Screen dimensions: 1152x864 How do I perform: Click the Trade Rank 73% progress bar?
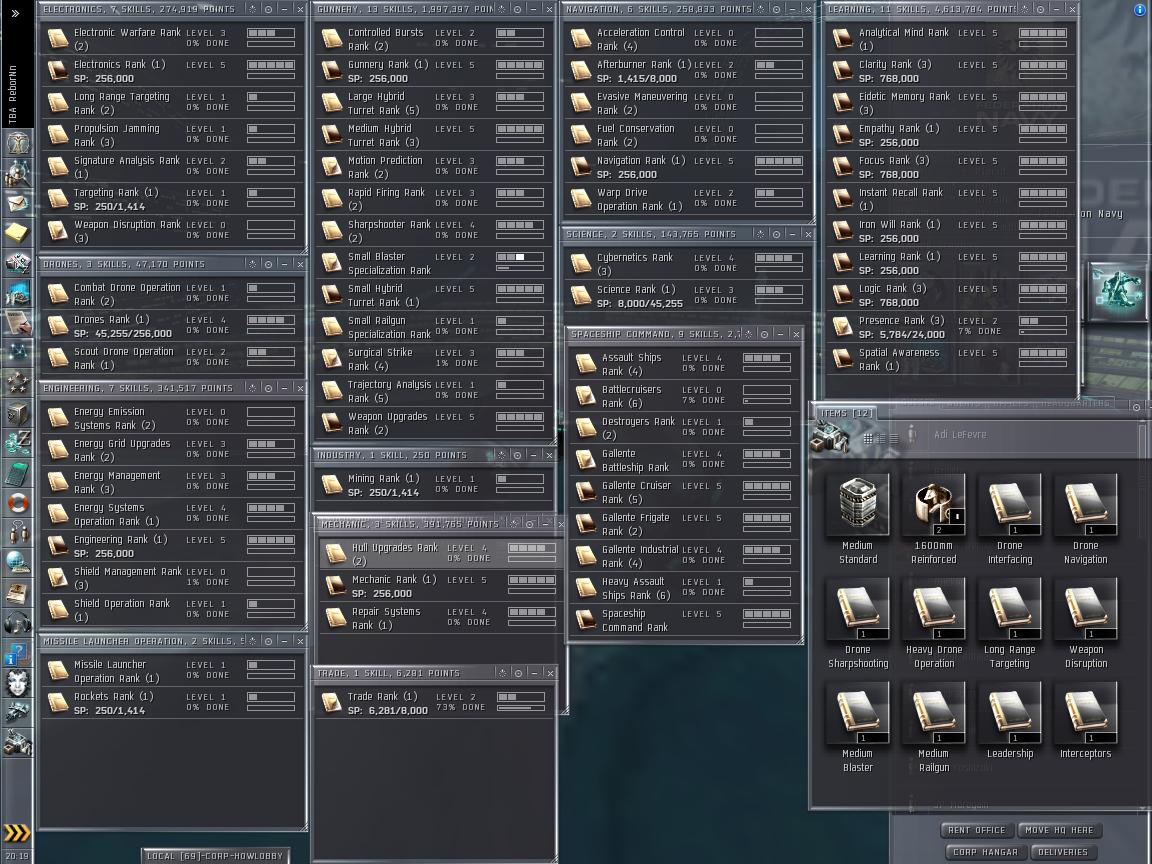521,708
